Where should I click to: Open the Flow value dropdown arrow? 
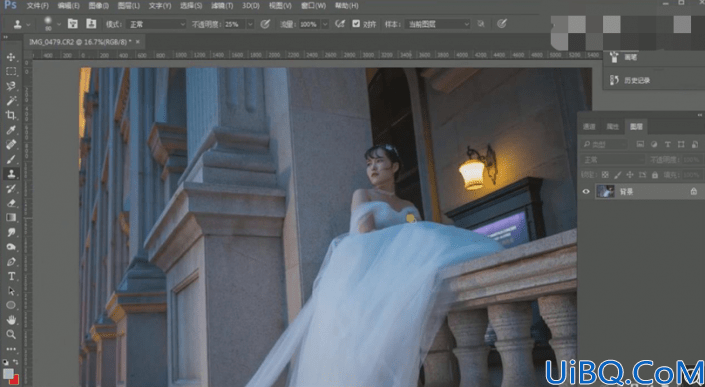click(325, 24)
